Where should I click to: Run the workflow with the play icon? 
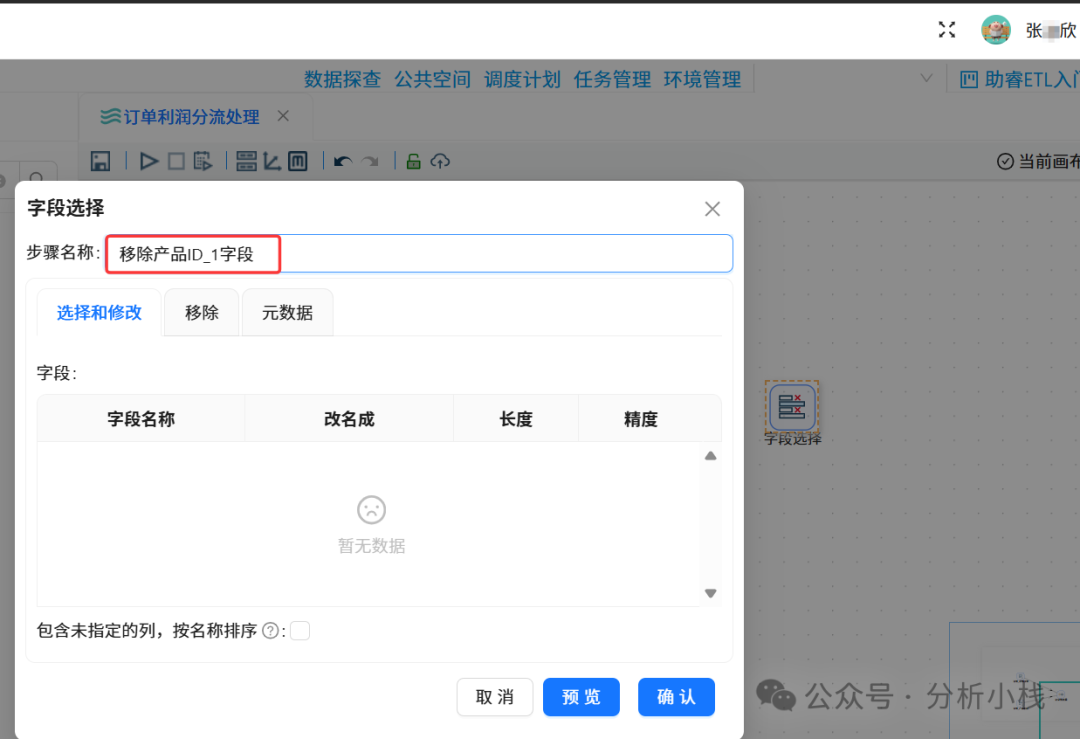[x=148, y=161]
